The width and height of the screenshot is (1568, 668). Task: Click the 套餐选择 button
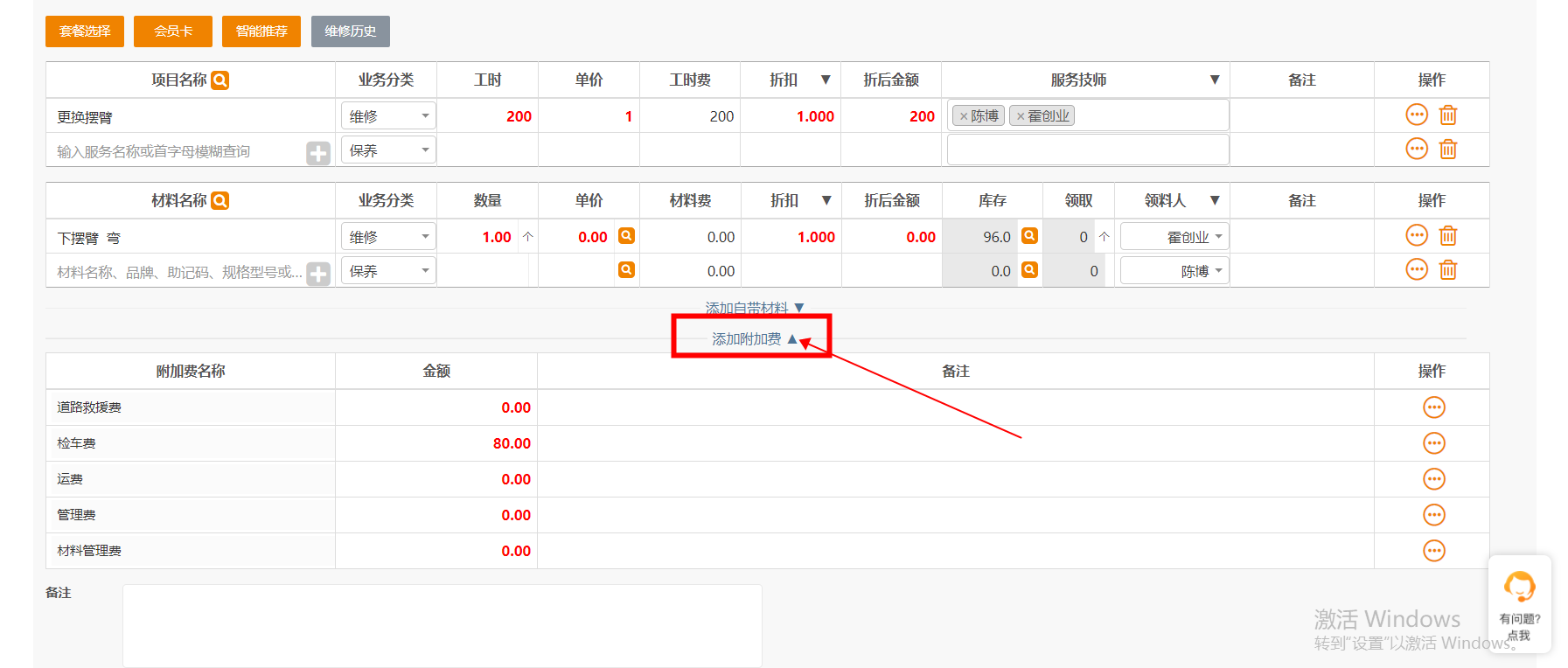(x=85, y=31)
